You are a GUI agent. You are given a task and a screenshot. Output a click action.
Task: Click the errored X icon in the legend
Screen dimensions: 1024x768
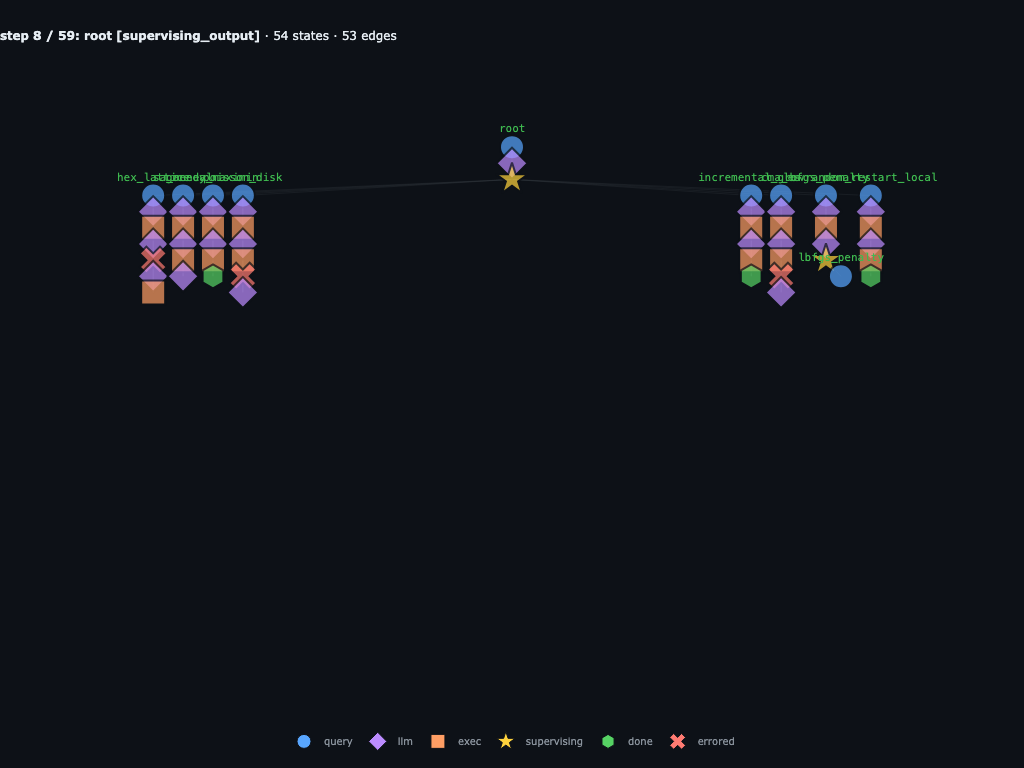point(678,741)
